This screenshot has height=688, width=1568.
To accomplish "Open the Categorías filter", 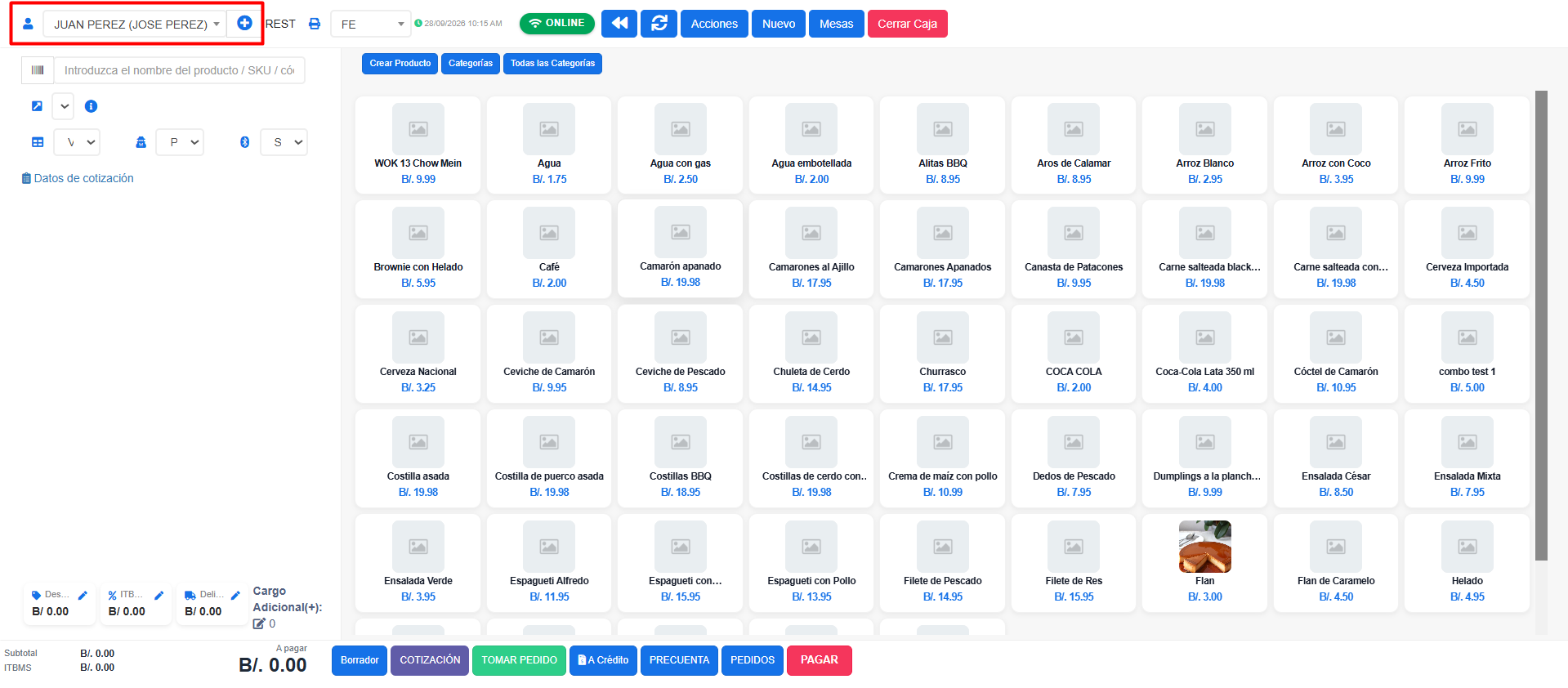I will click(x=471, y=64).
